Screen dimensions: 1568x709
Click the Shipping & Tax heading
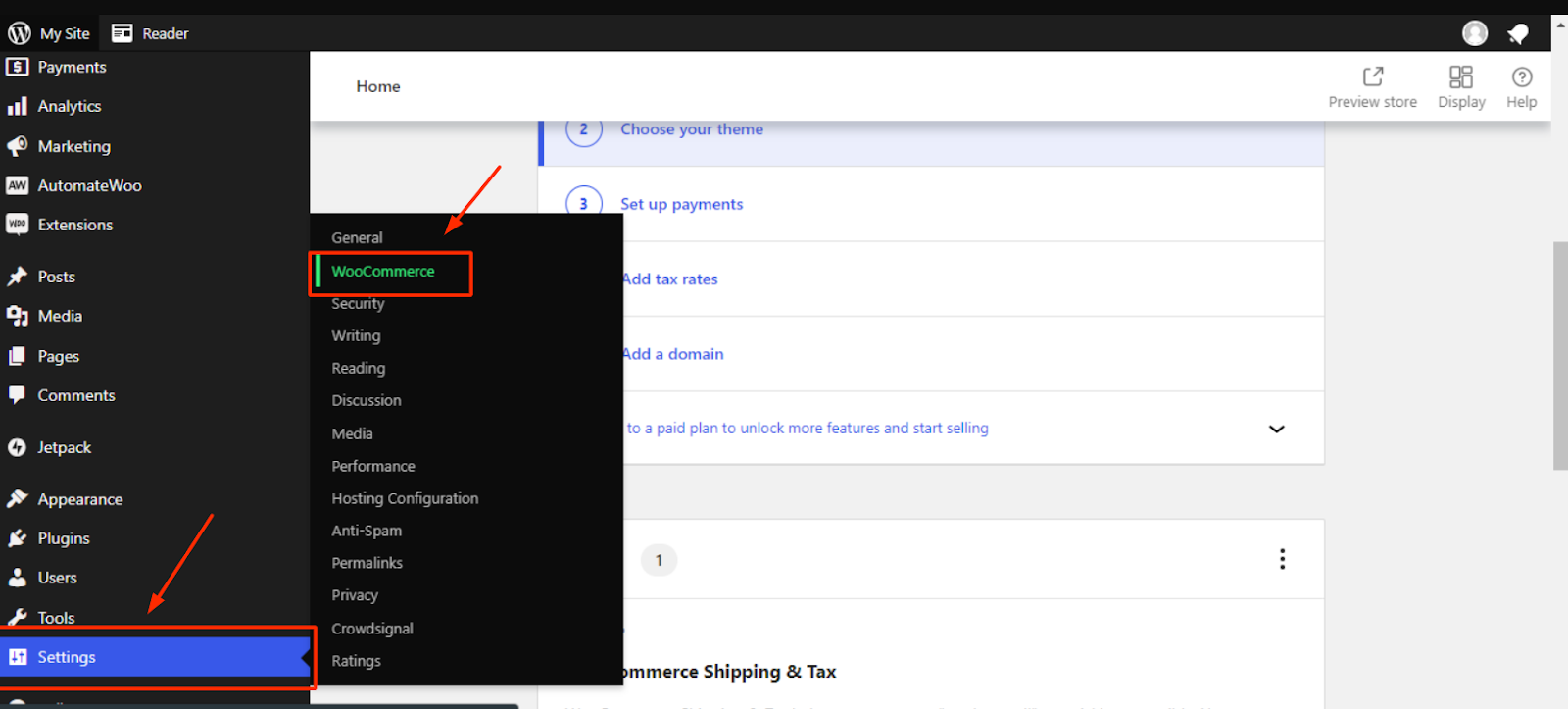[729, 672]
